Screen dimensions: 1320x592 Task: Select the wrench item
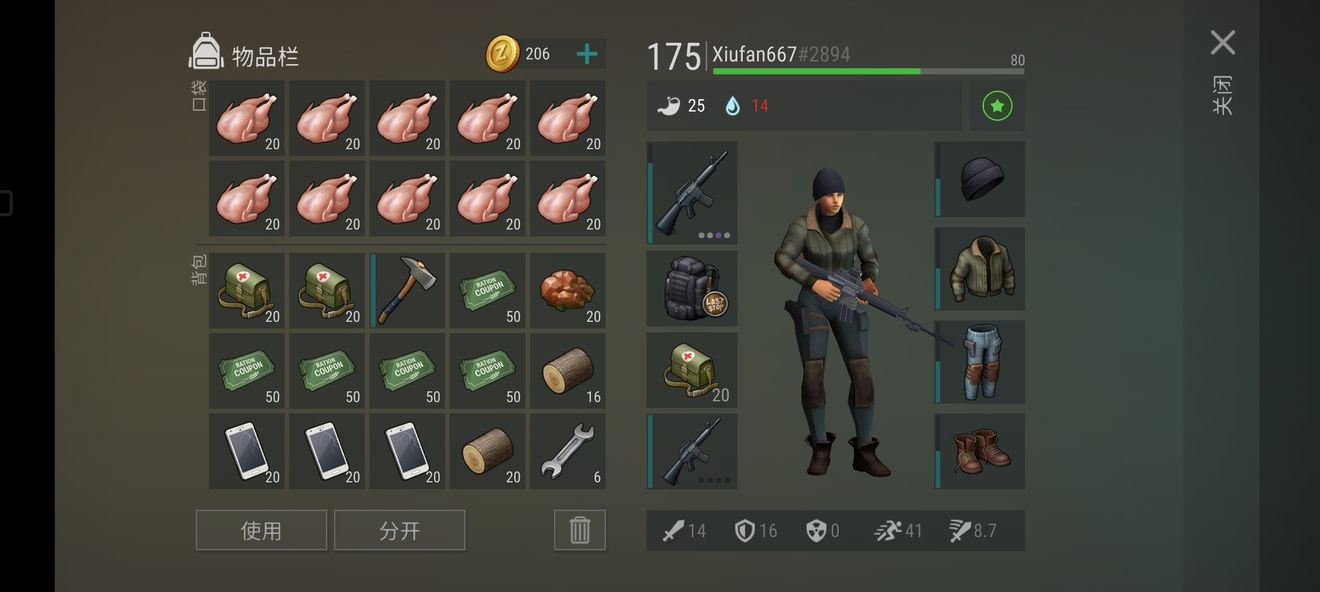click(568, 451)
